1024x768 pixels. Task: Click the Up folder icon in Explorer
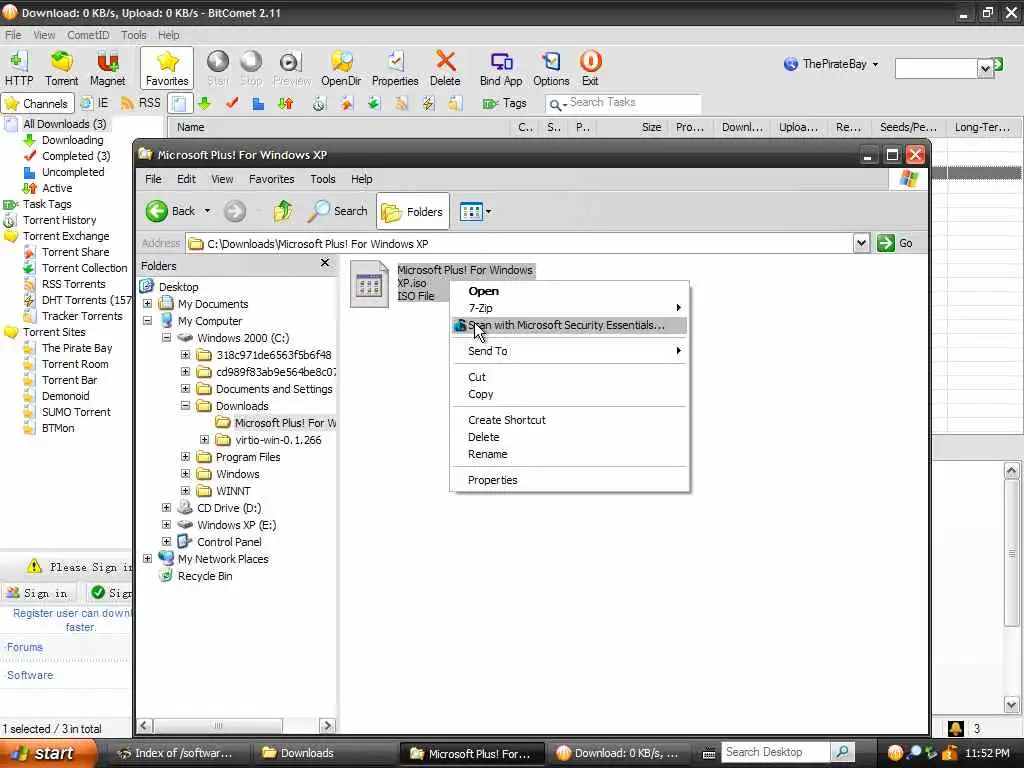tap(283, 211)
